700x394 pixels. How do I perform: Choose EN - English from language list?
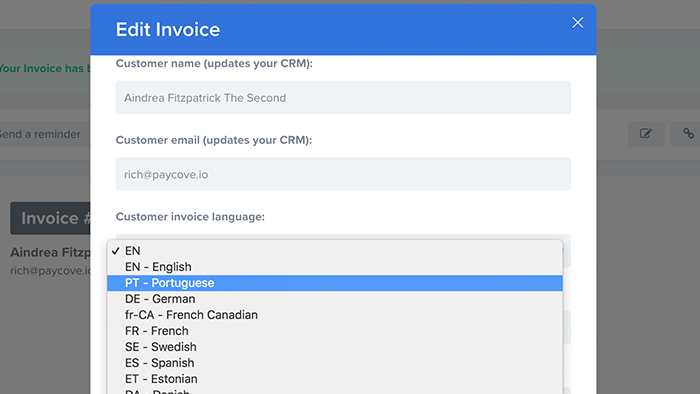[x=335, y=267]
